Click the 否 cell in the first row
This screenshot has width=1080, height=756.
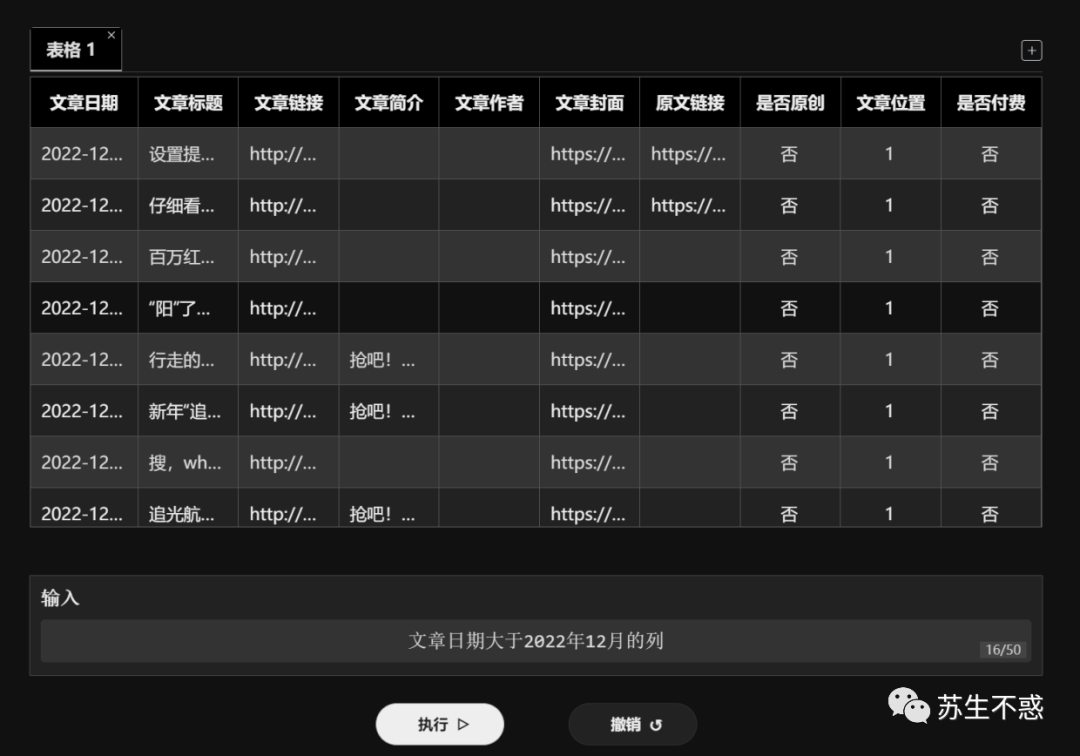coord(789,153)
